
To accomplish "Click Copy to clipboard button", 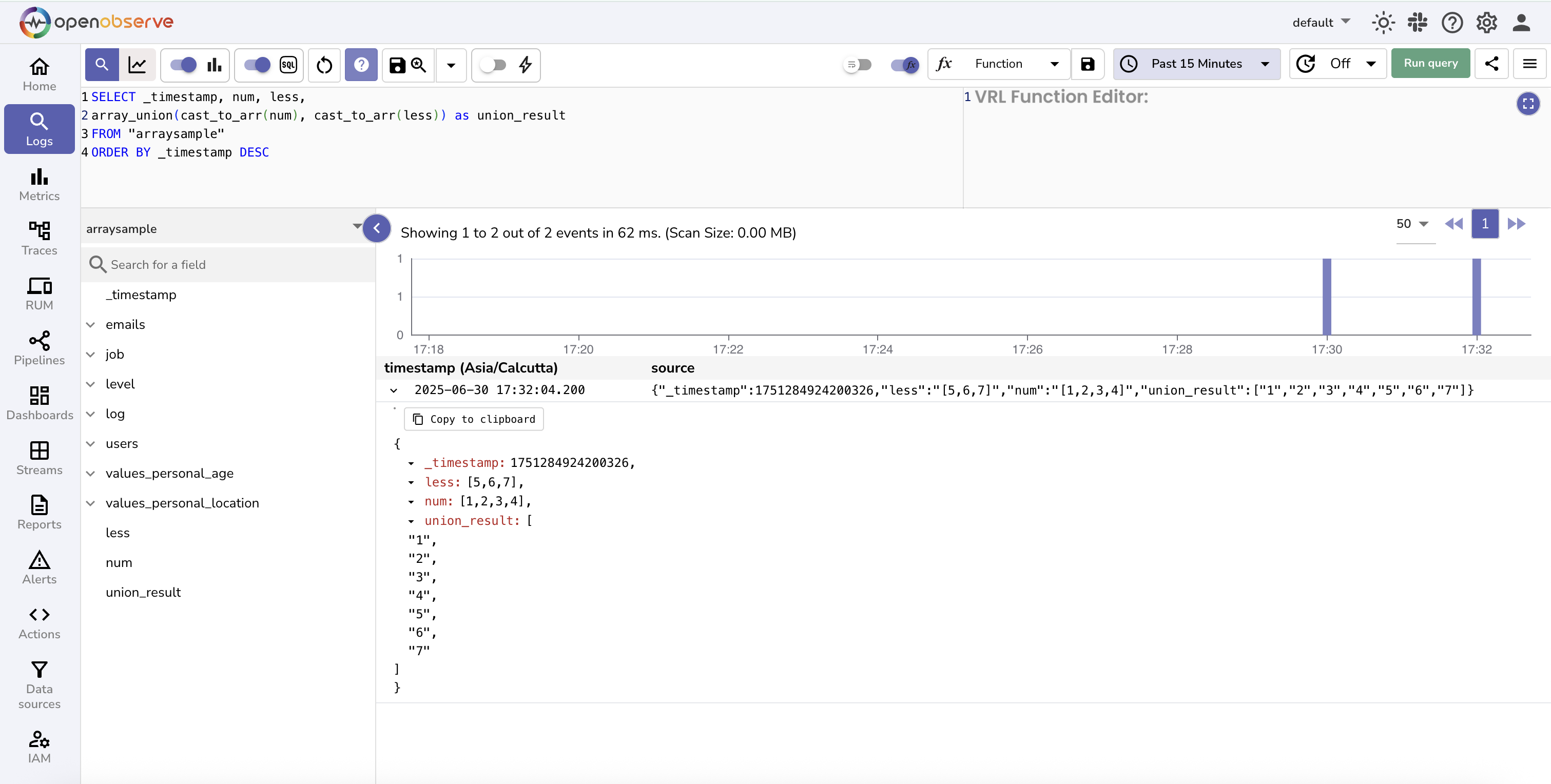I will [x=474, y=419].
